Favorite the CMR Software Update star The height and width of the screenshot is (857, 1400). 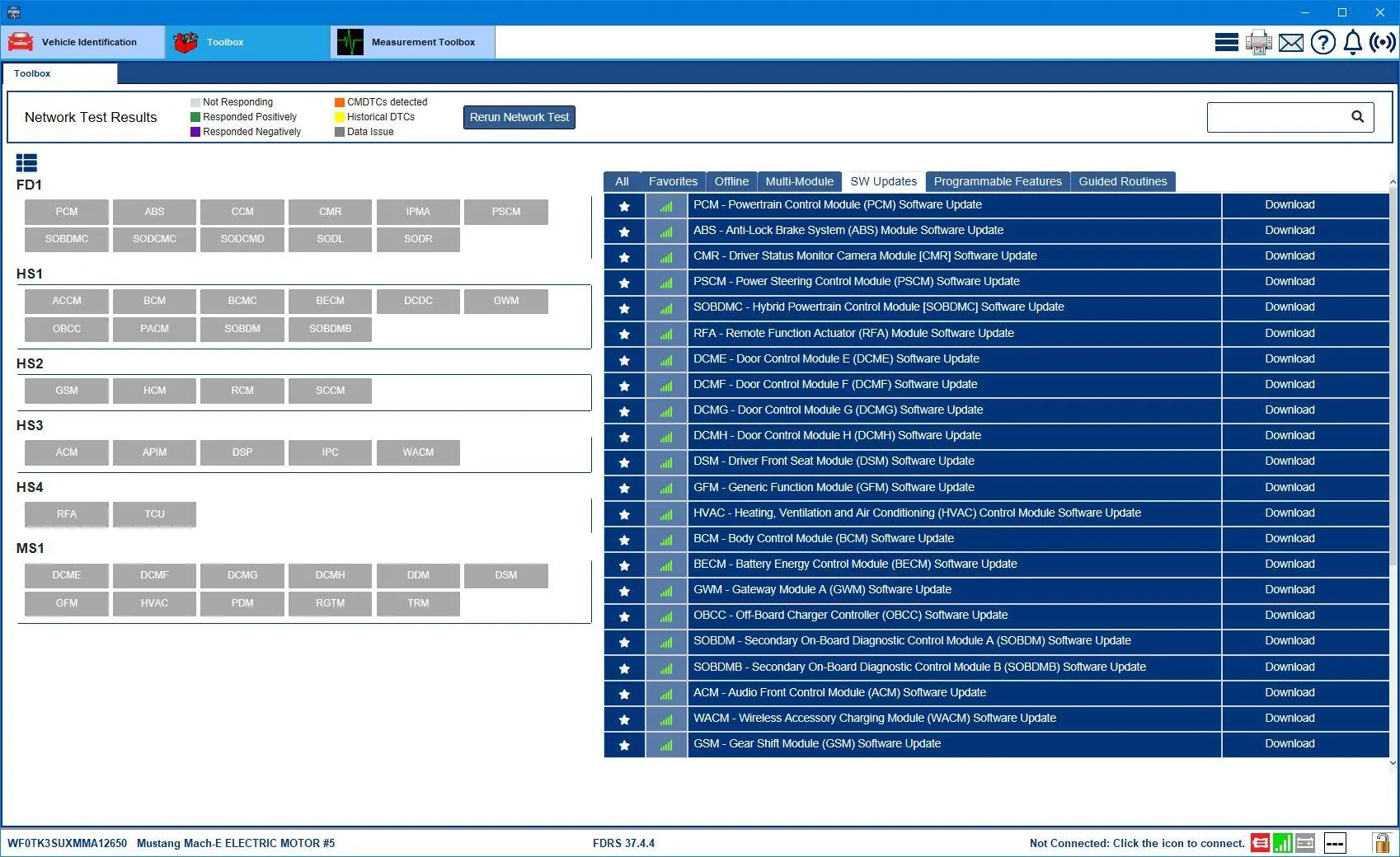pyautogui.click(x=624, y=257)
